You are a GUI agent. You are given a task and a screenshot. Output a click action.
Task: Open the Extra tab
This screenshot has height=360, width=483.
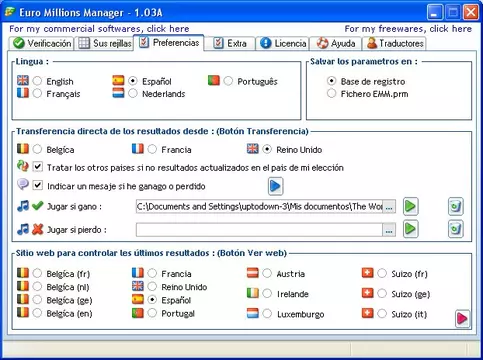(x=230, y=43)
